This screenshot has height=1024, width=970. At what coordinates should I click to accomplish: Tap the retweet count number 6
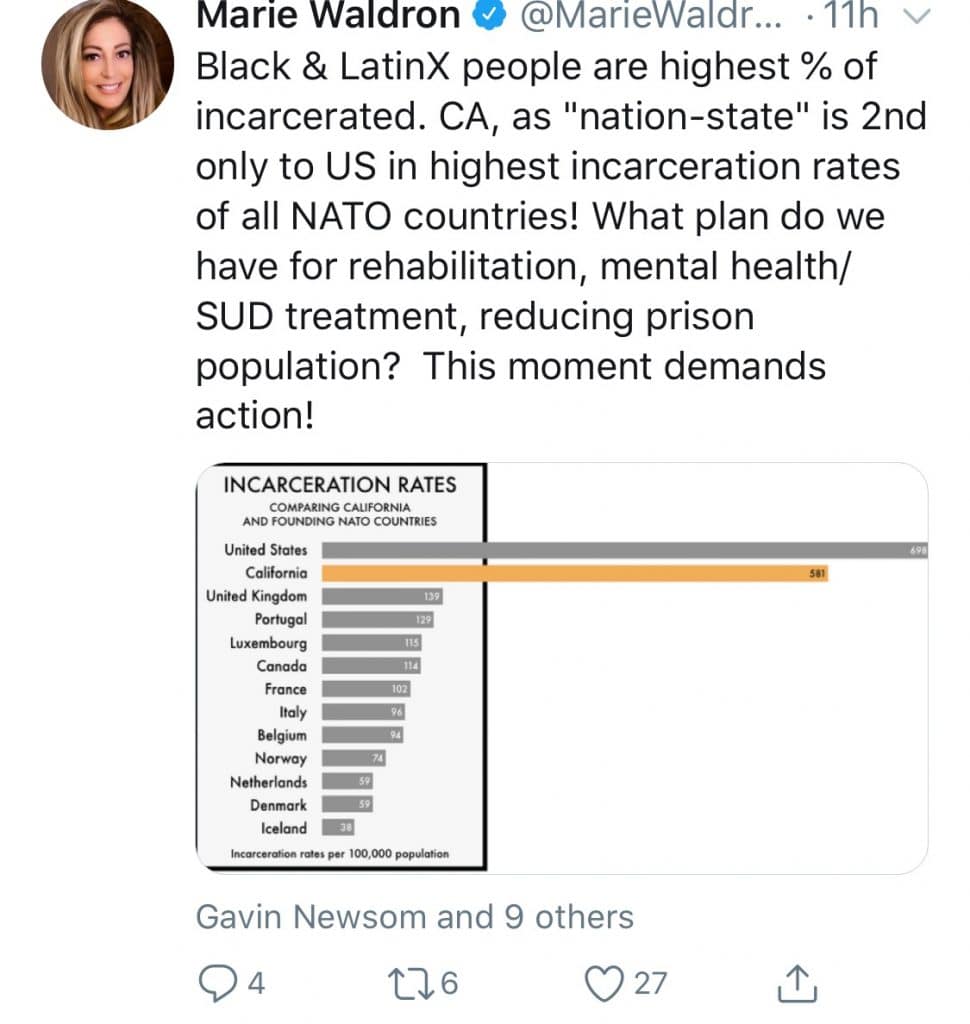tap(449, 984)
